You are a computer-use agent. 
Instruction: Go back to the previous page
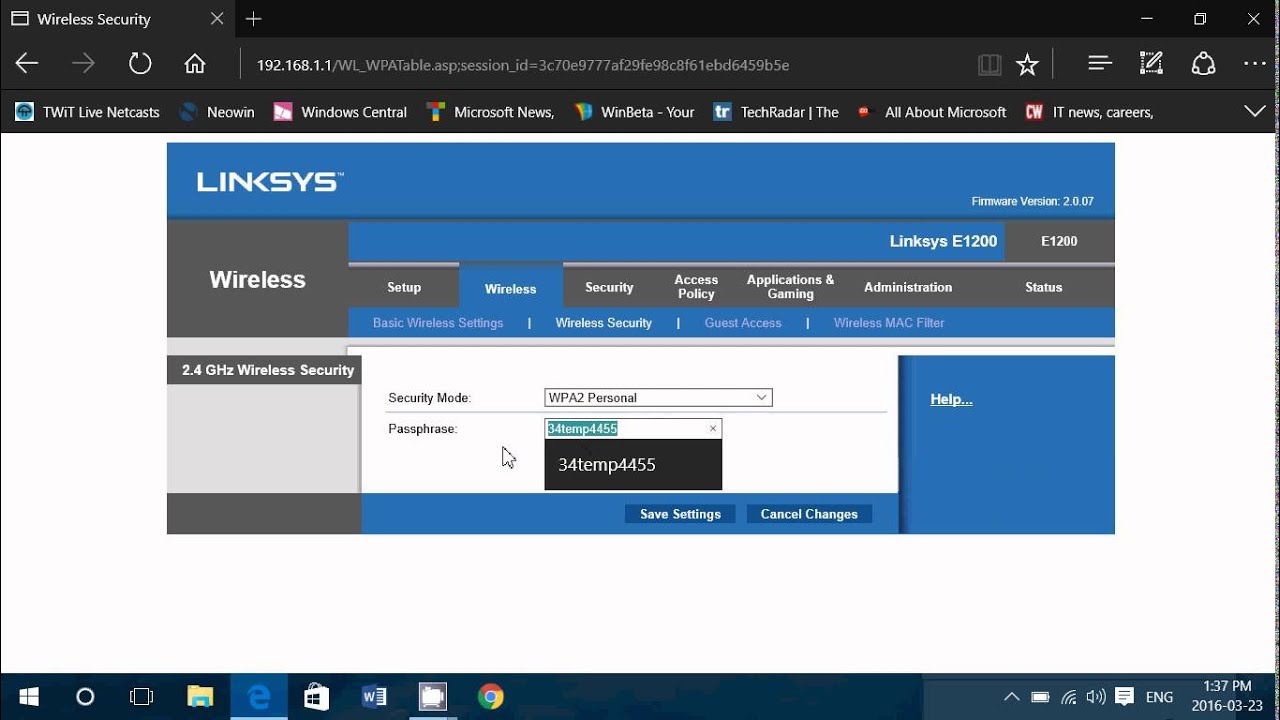point(27,64)
